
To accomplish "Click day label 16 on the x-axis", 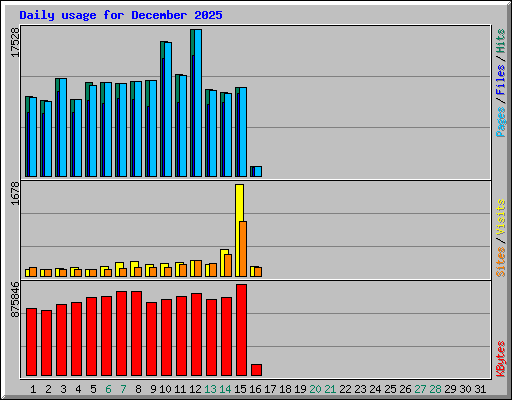I will coord(255,389).
